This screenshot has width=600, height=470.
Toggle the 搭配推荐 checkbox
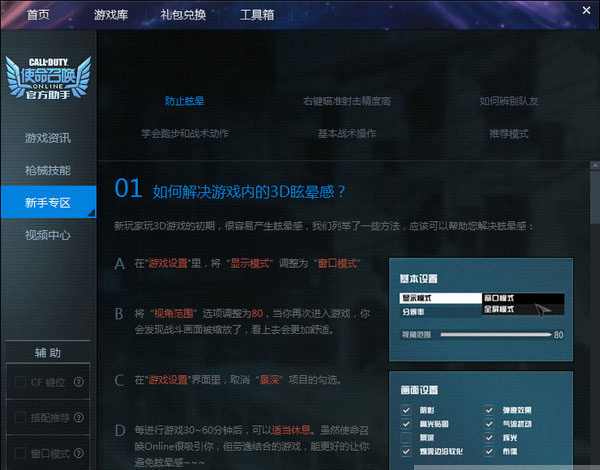20,417
